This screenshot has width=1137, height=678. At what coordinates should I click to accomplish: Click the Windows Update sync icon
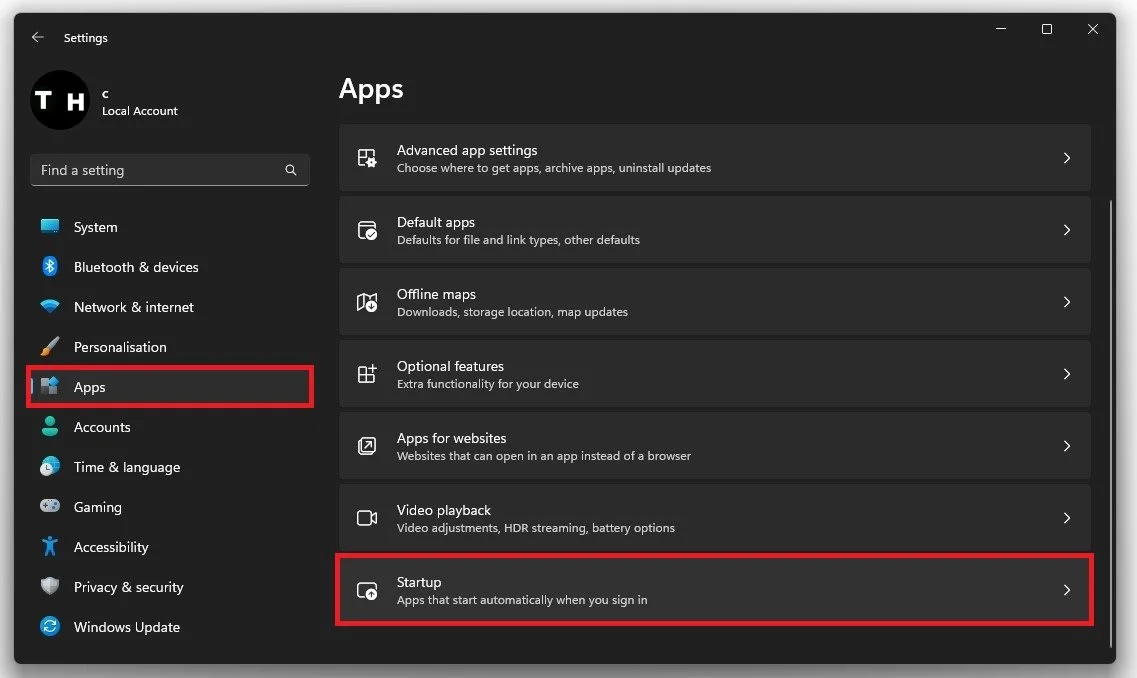point(50,626)
